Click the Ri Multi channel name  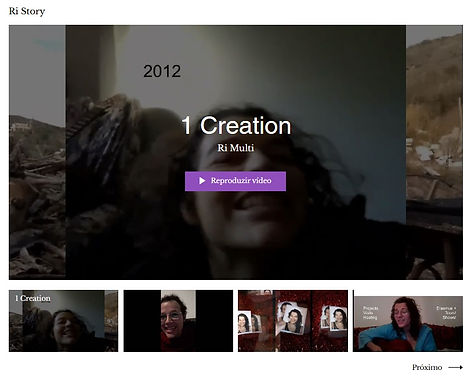pyautogui.click(x=236, y=148)
